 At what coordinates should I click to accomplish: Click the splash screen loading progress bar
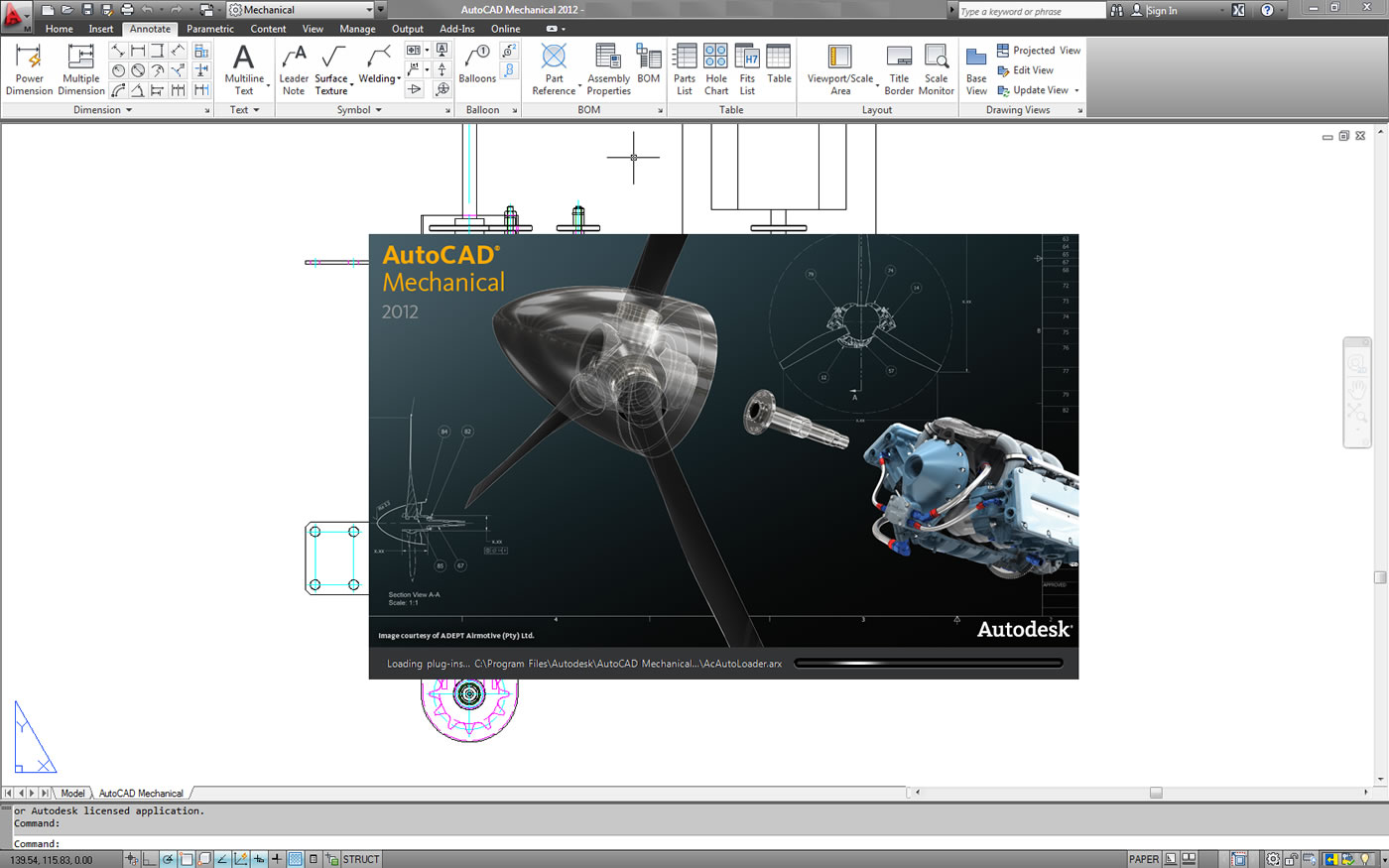(x=929, y=664)
